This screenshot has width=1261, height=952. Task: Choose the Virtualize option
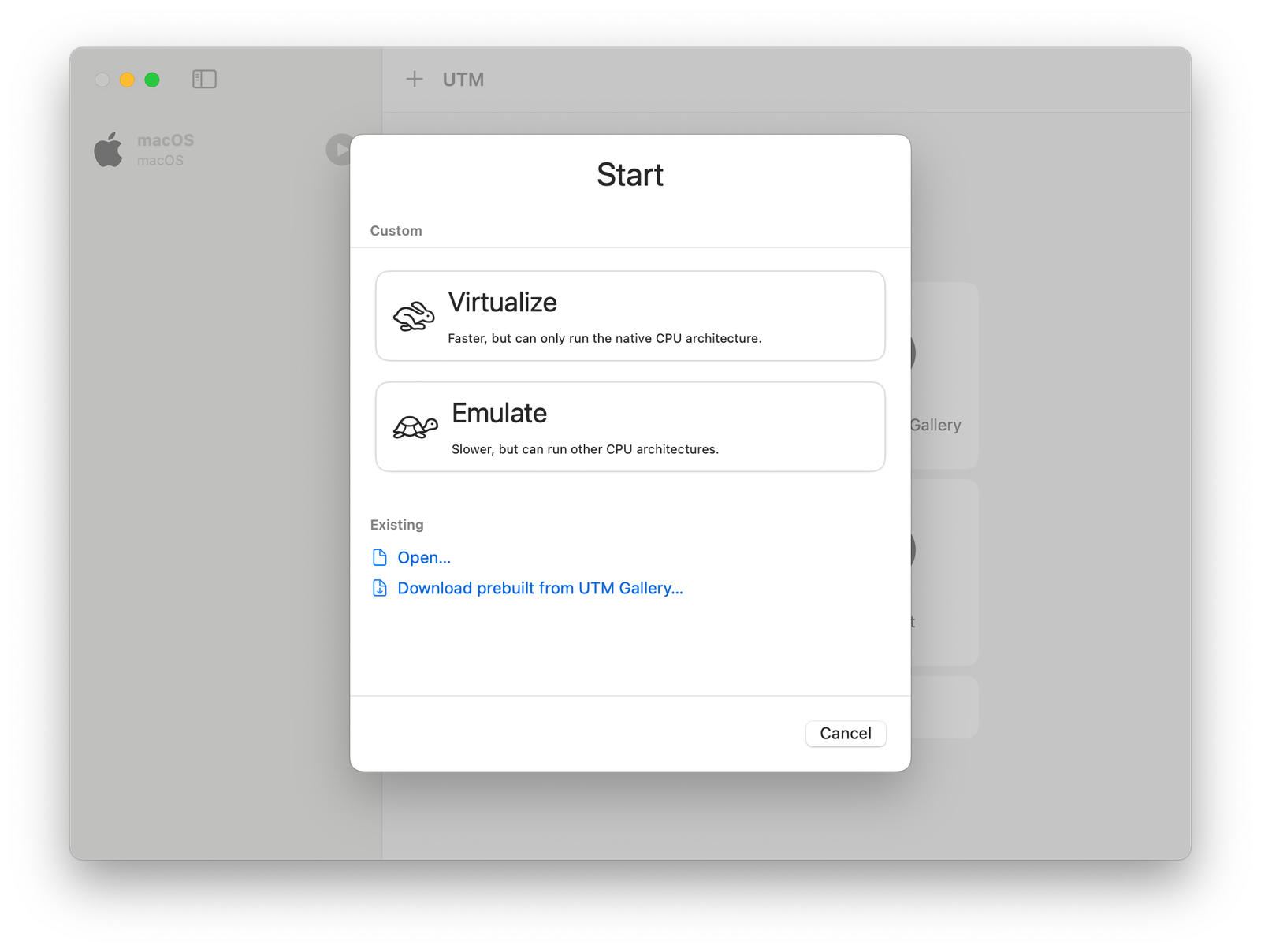click(630, 315)
